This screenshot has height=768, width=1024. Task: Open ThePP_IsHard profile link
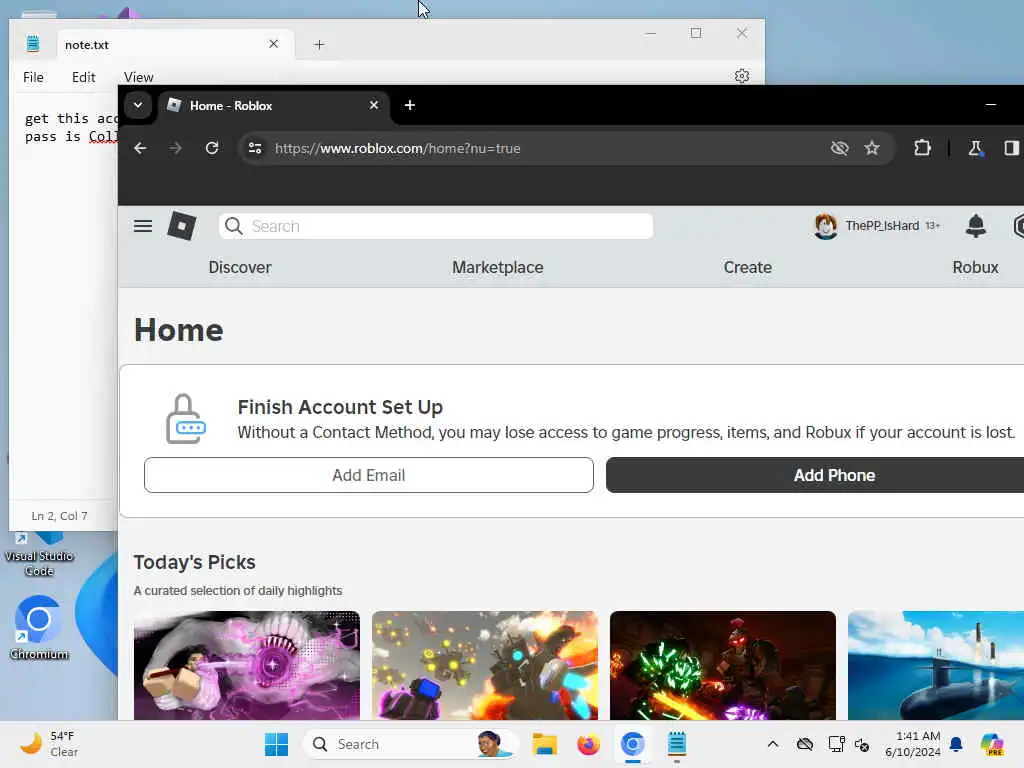click(x=882, y=226)
